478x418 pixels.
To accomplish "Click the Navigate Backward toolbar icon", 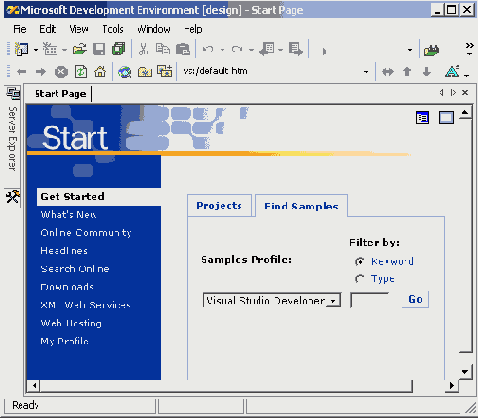I will pos(267,49).
